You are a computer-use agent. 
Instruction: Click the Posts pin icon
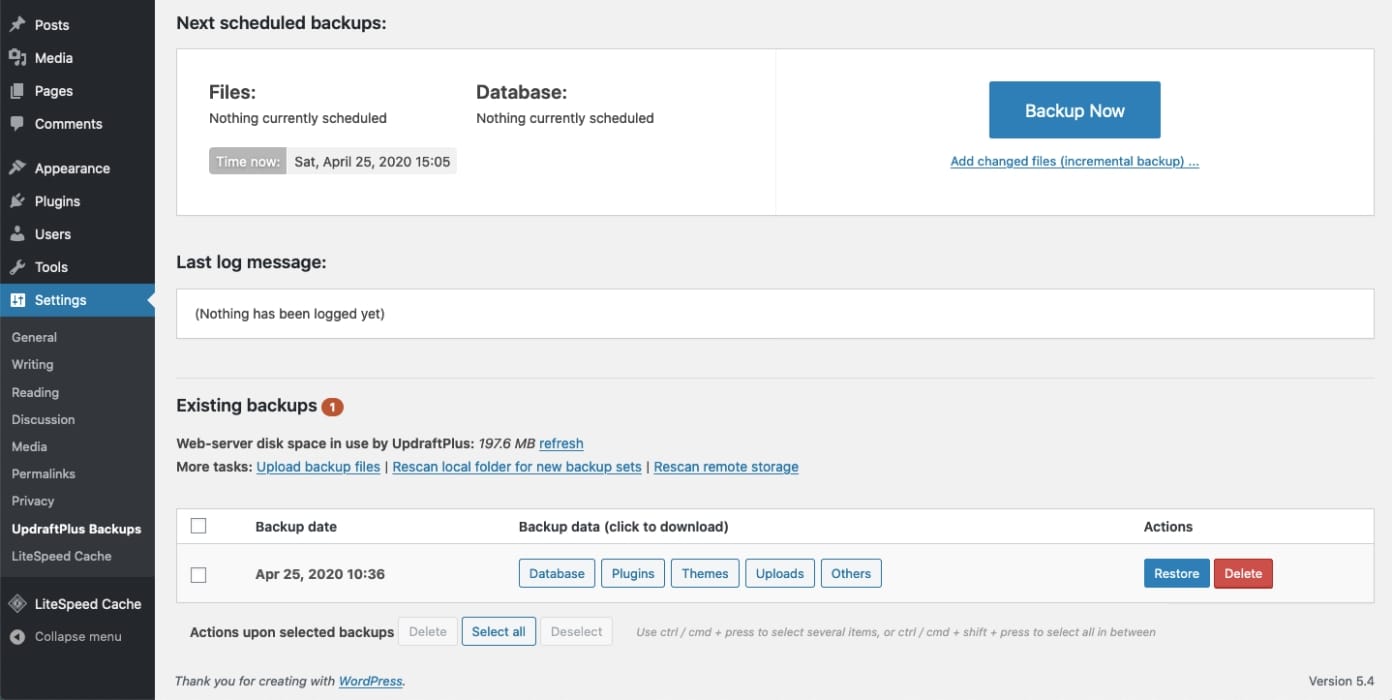[17, 25]
